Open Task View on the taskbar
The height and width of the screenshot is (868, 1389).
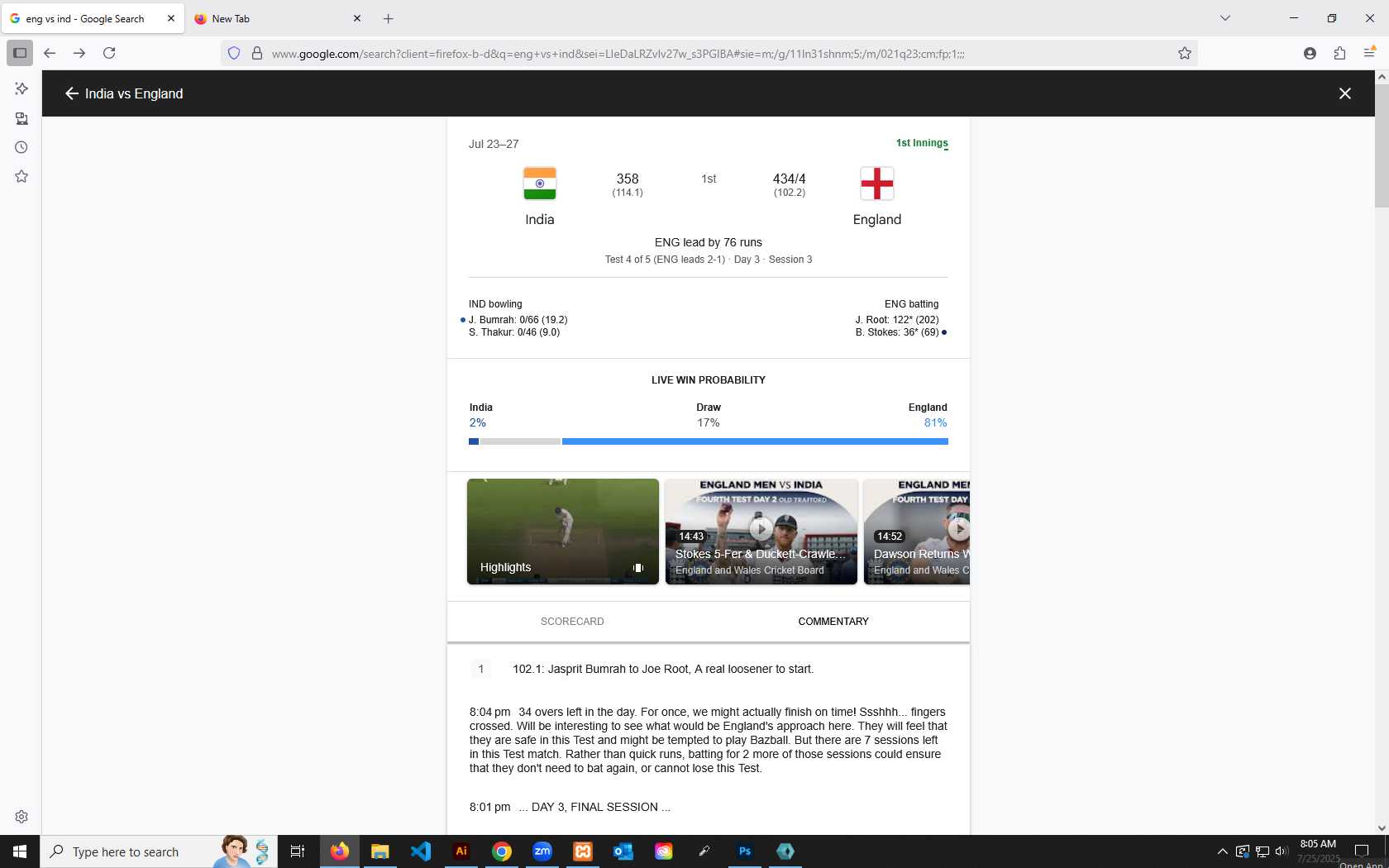click(x=298, y=851)
